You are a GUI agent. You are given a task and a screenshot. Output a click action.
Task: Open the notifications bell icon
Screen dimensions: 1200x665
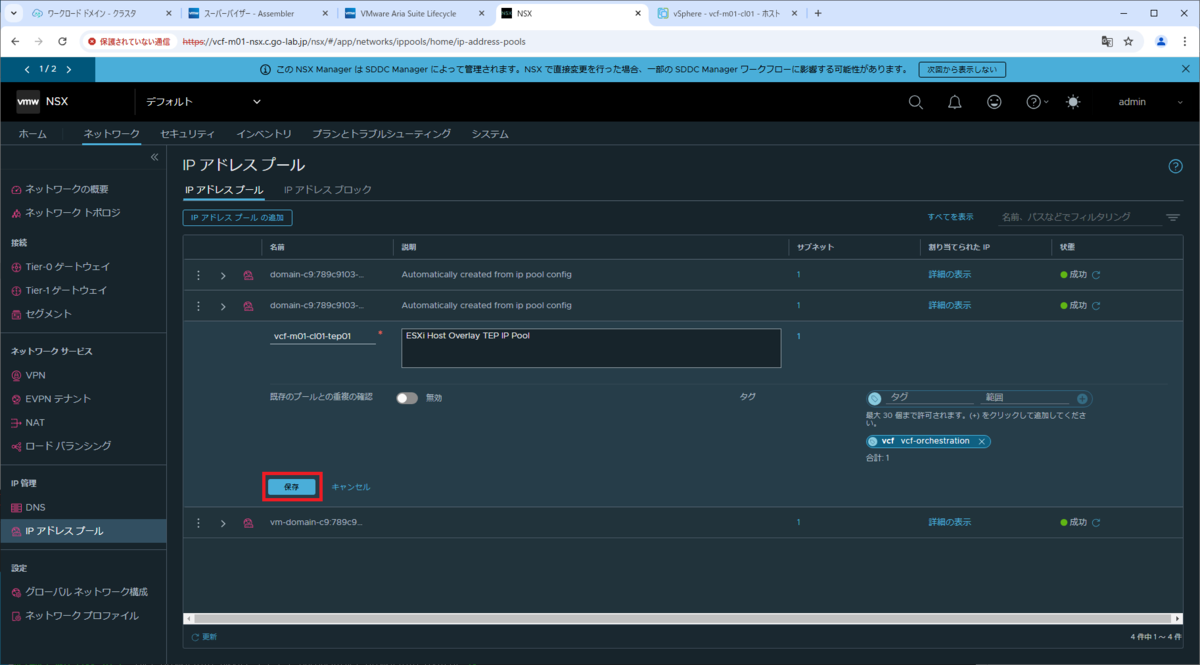point(955,102)
